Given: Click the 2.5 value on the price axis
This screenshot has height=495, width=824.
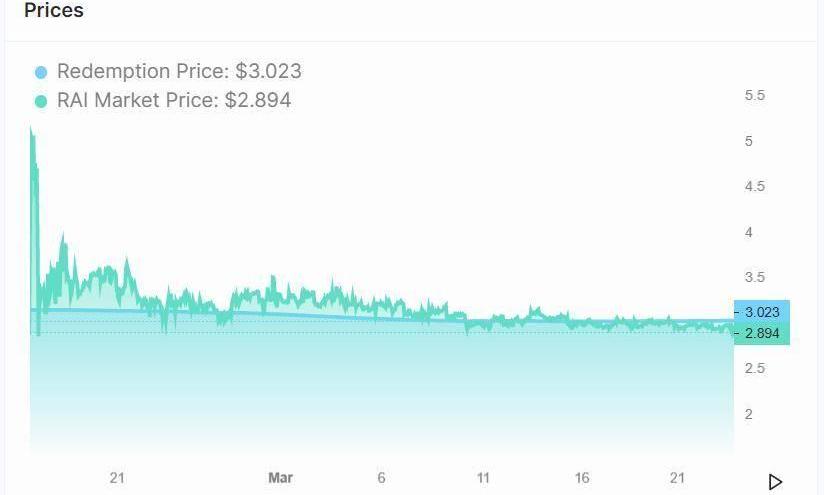Looking at the screenshot, I should click(755, 368).
